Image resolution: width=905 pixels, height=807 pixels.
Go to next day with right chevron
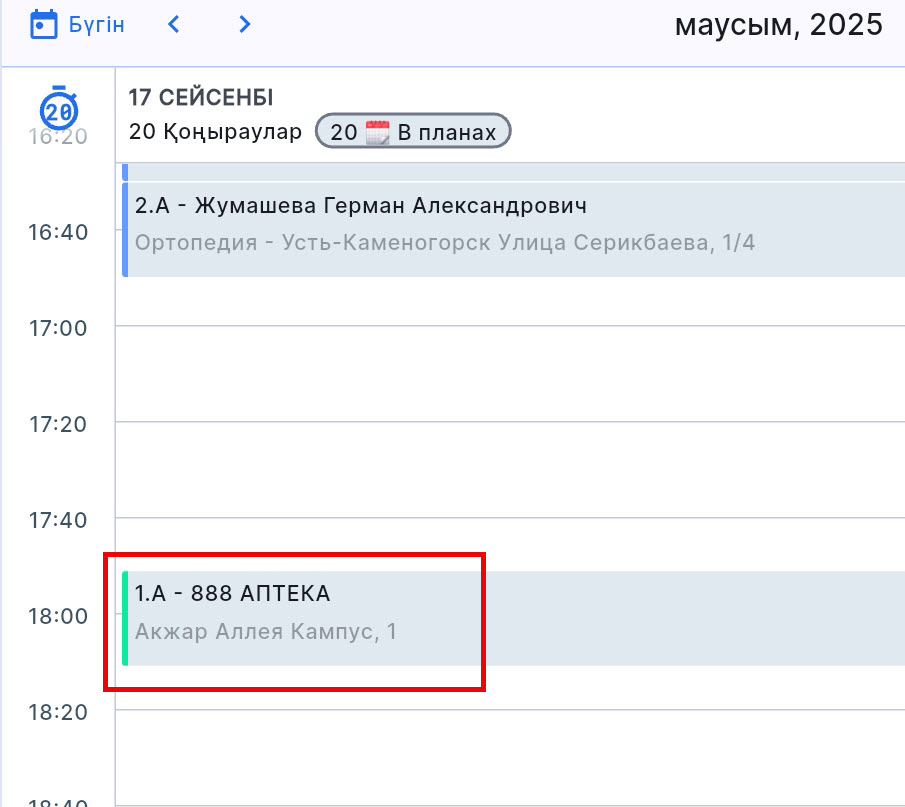pos(245,24)
